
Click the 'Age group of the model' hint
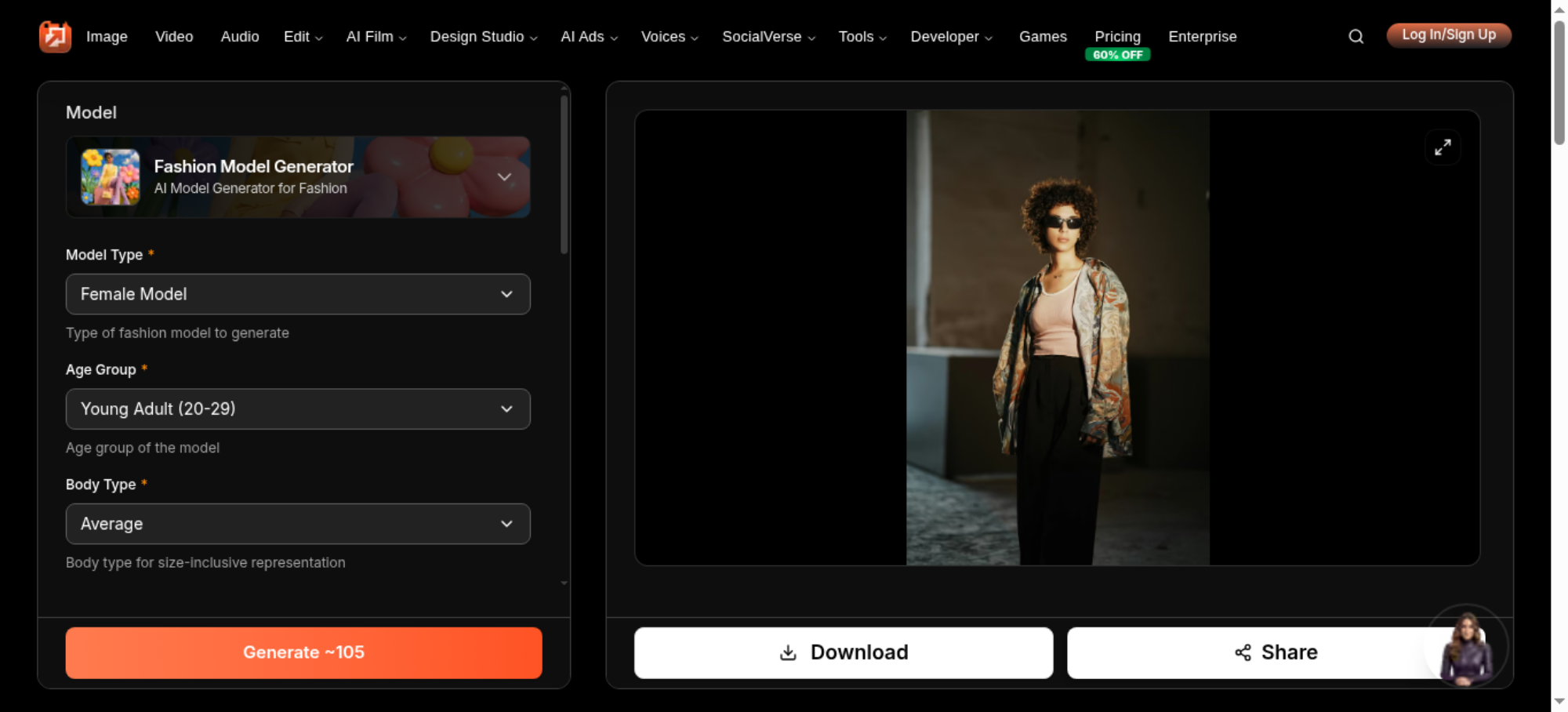pos(143,448)
